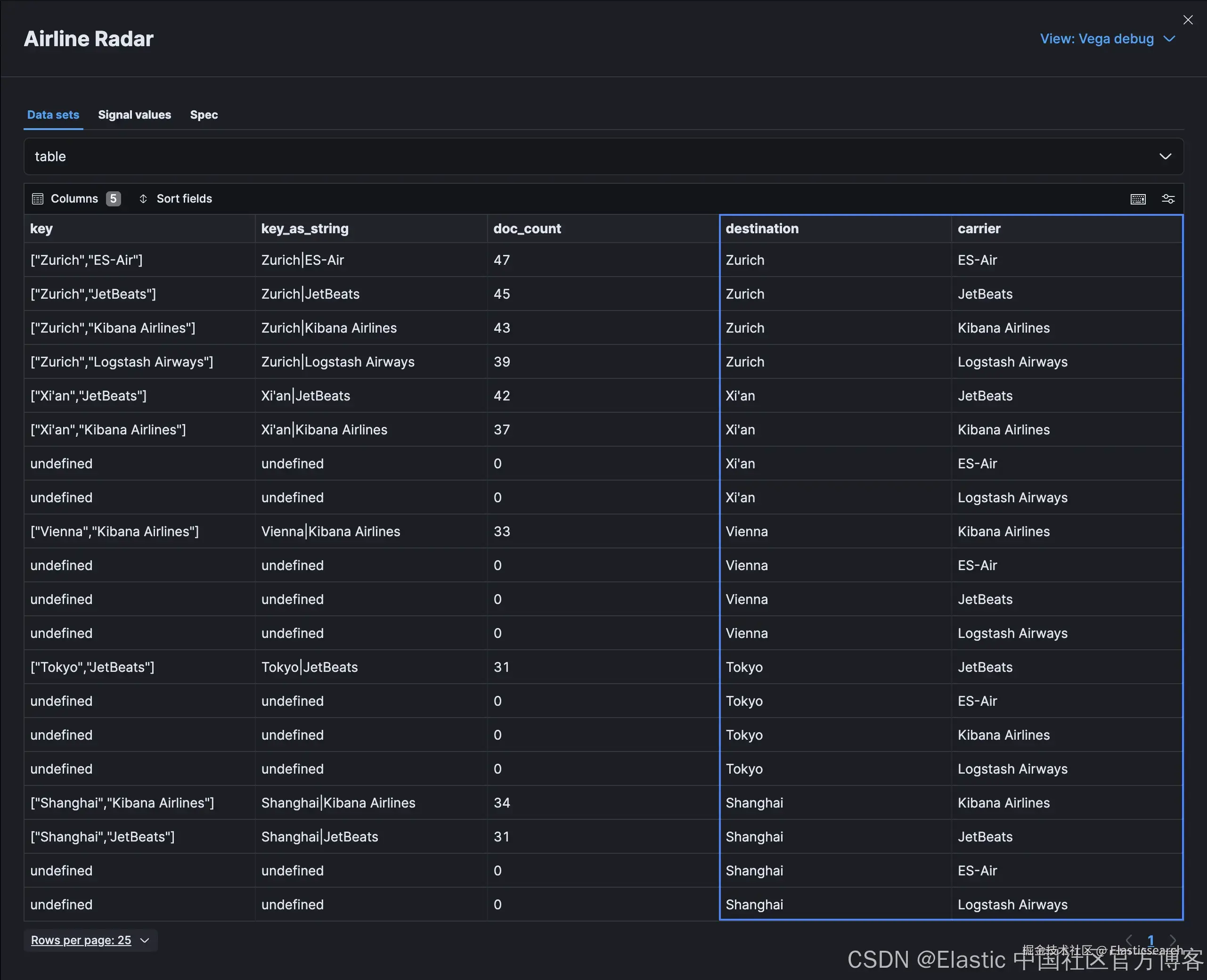1207x980 pixels.
Task: Close the Airline Radar inspector panel
Action: (x=1188, y=20)
